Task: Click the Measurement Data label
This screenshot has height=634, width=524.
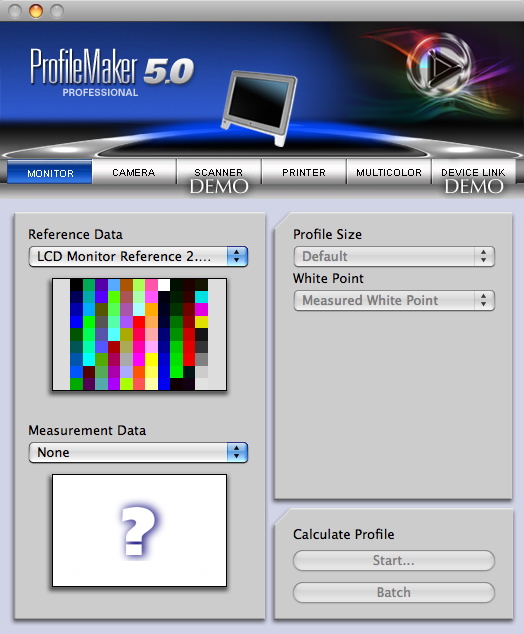Action: point(87,430)
